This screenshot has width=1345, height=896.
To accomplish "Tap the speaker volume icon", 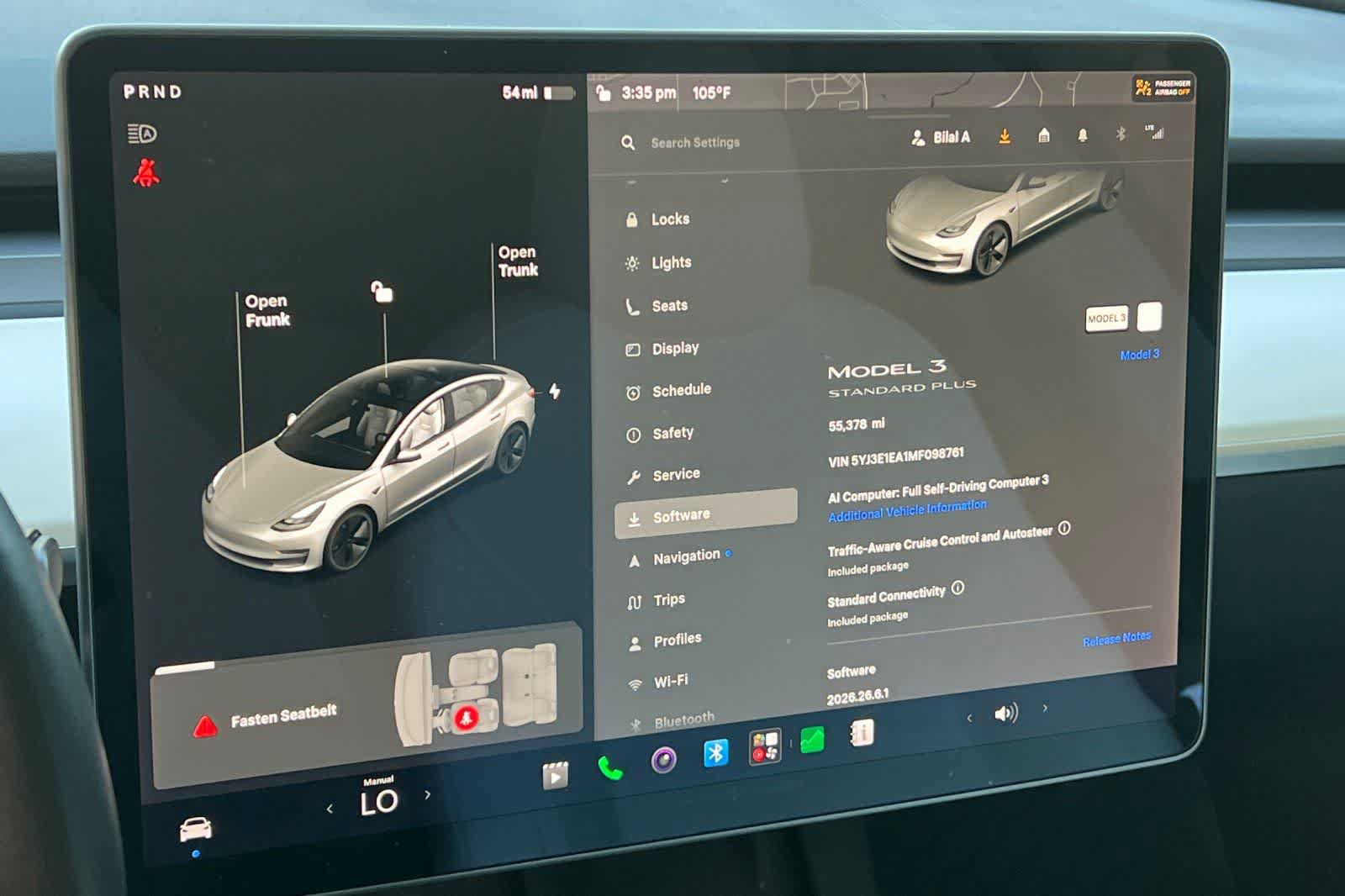I will (1005, 714).
